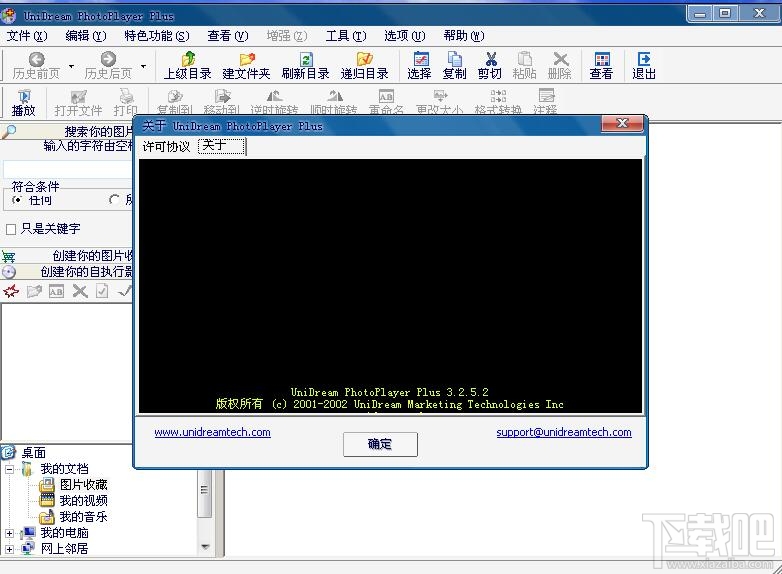Click the shopping cart collection icon

pos(8,257)
